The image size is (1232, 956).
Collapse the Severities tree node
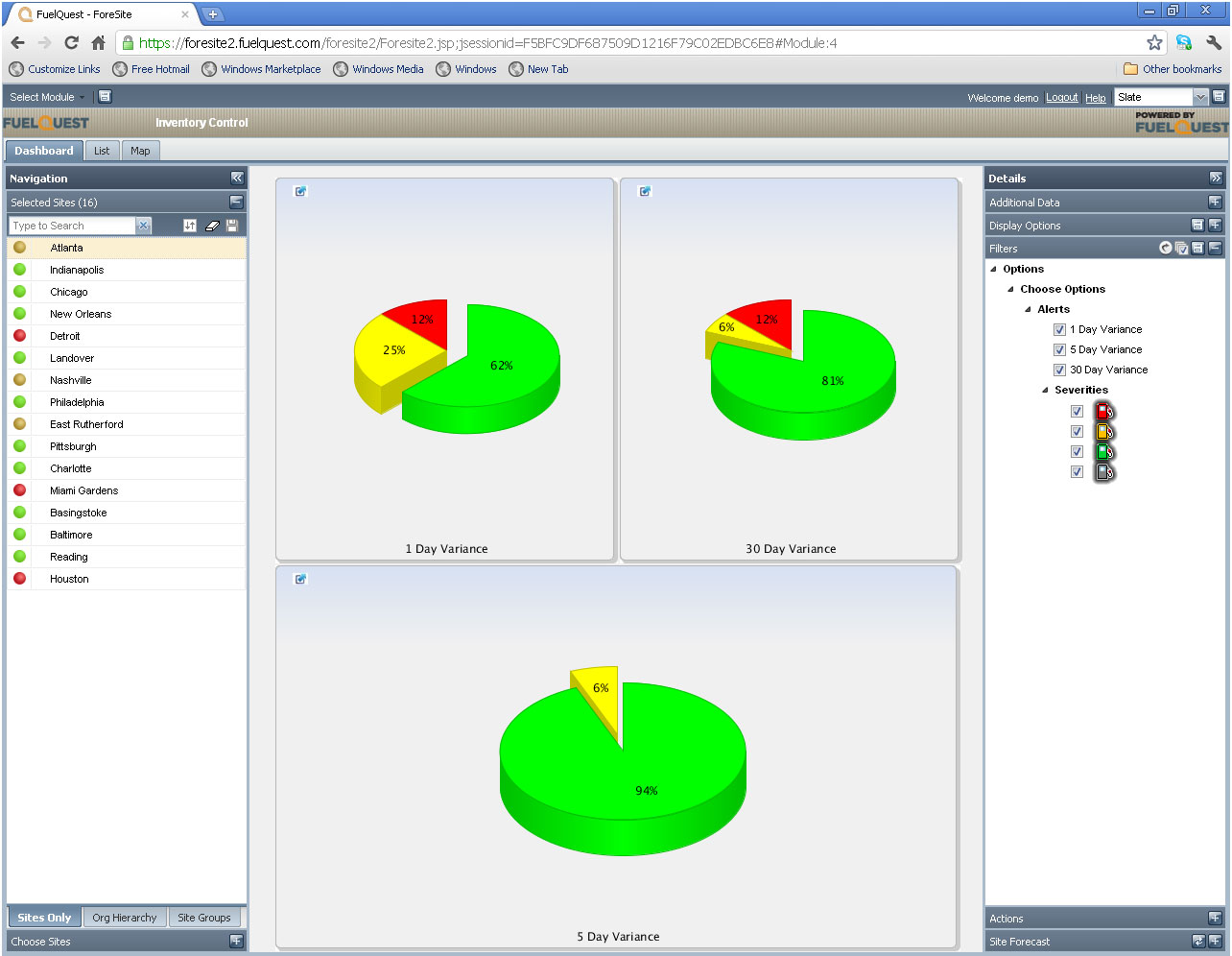click(1045, 391)
